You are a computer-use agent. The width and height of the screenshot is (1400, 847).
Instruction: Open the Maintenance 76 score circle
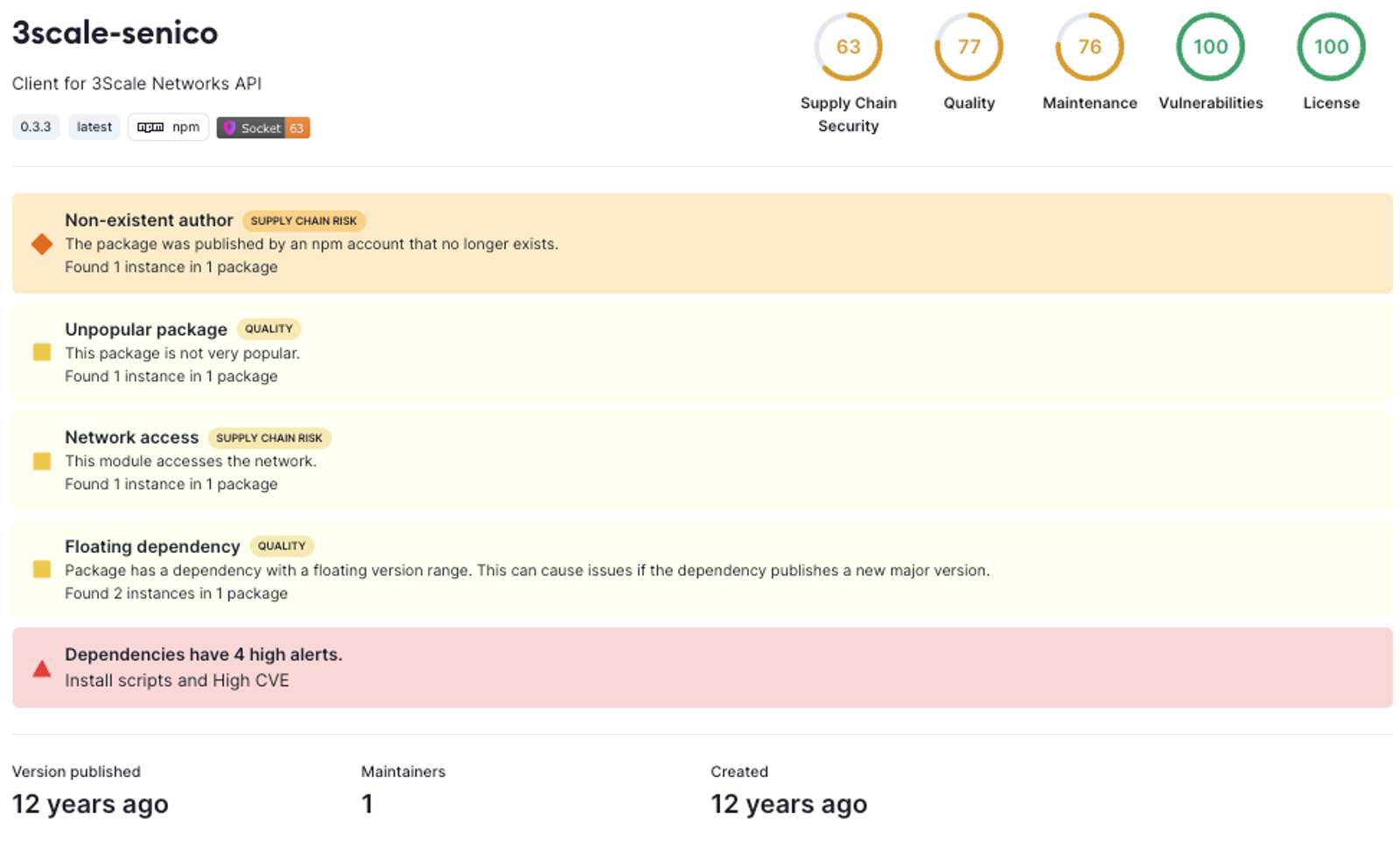click(1089, 46)
